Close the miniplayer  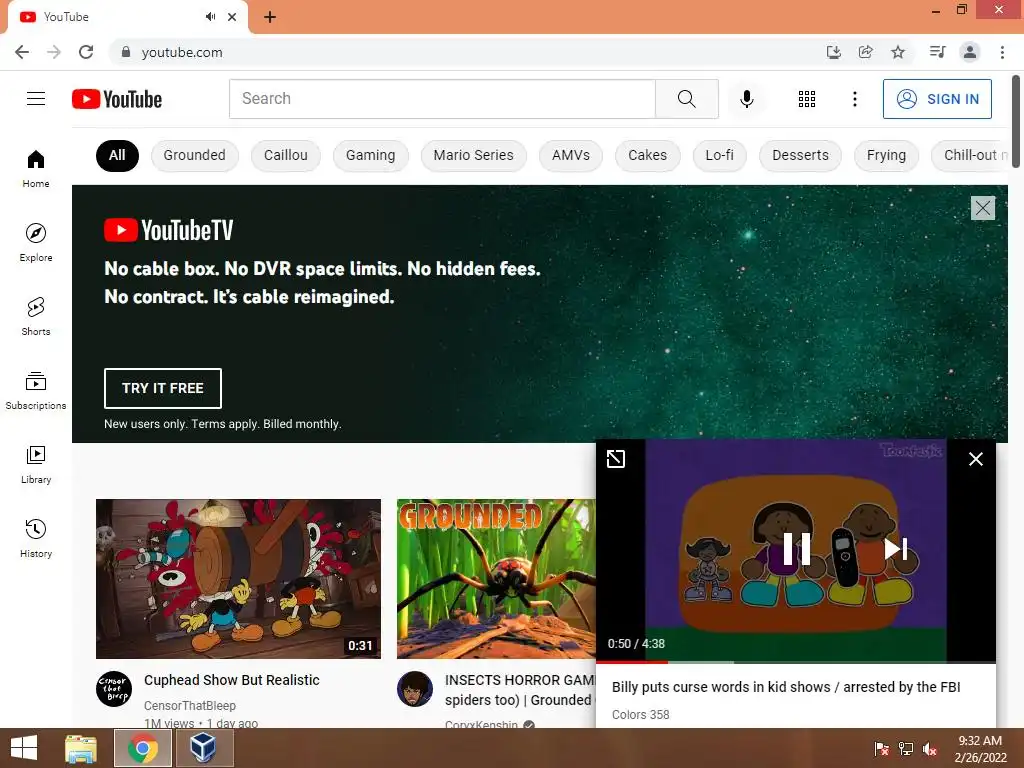(x=976, y=458)
